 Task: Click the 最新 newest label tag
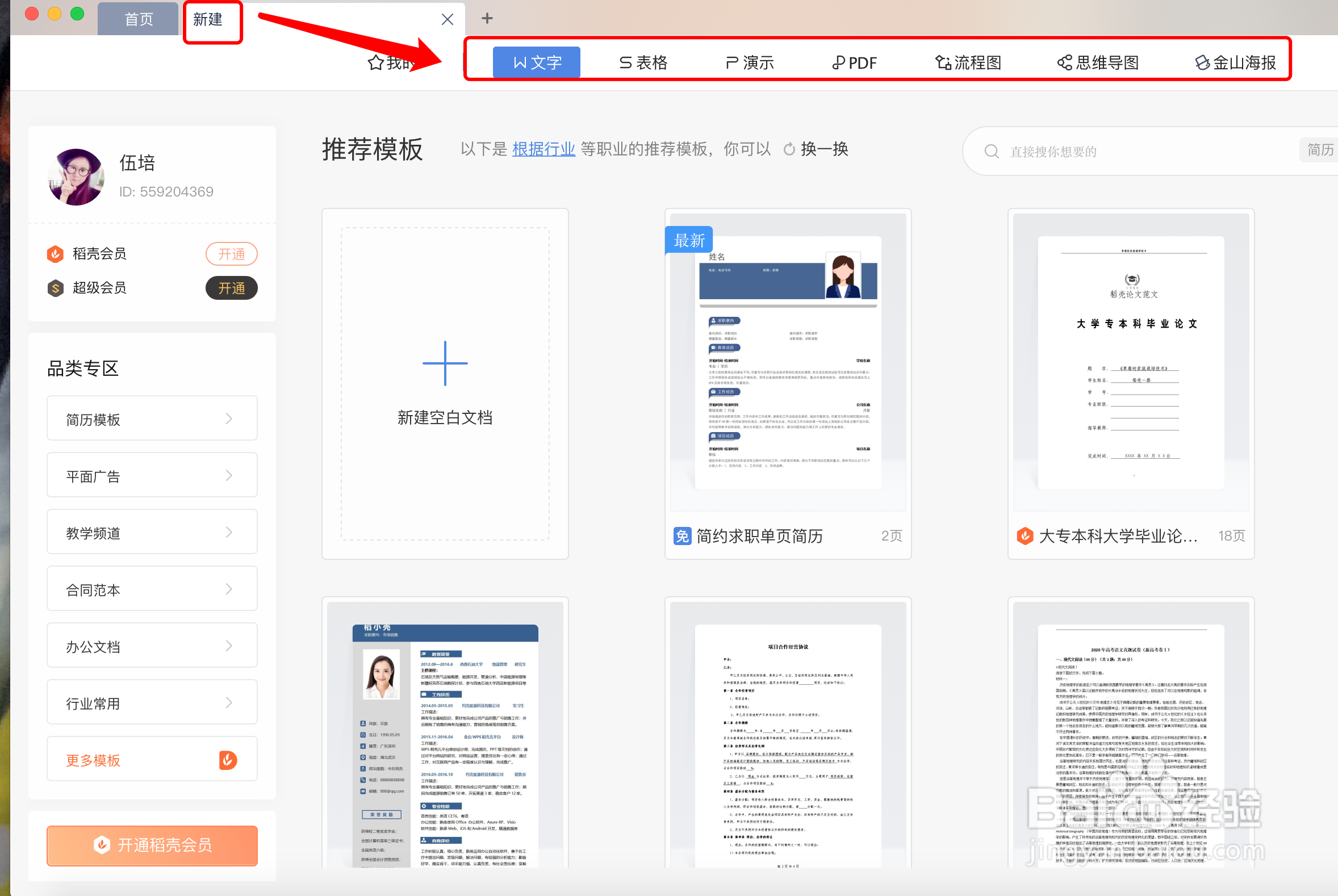point(689,240)
